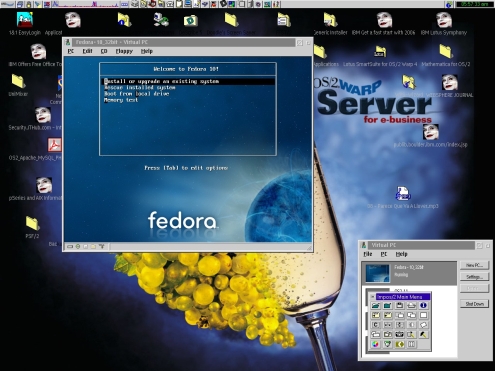The image size is (495, 371).
Task: Select "Rescue installed system" boot option
Action: coord(140,88)
